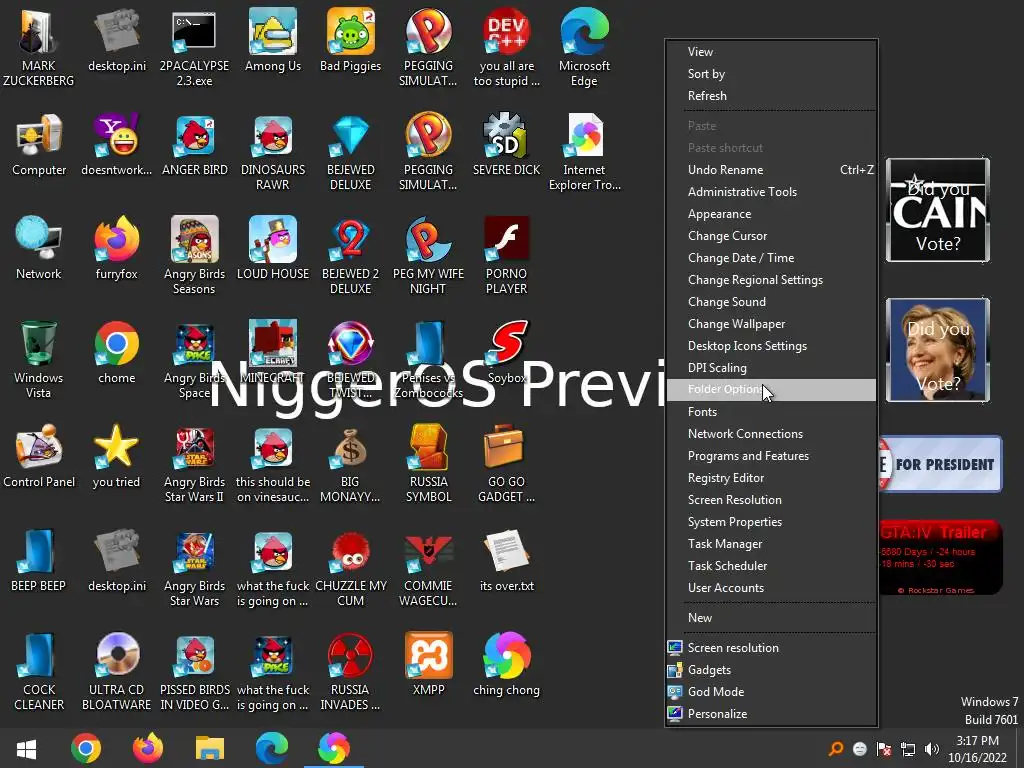Click the FOR PRESIDENT gadget banner
The height and width of the screenshot is (768, 1024).
pos(941,464)
